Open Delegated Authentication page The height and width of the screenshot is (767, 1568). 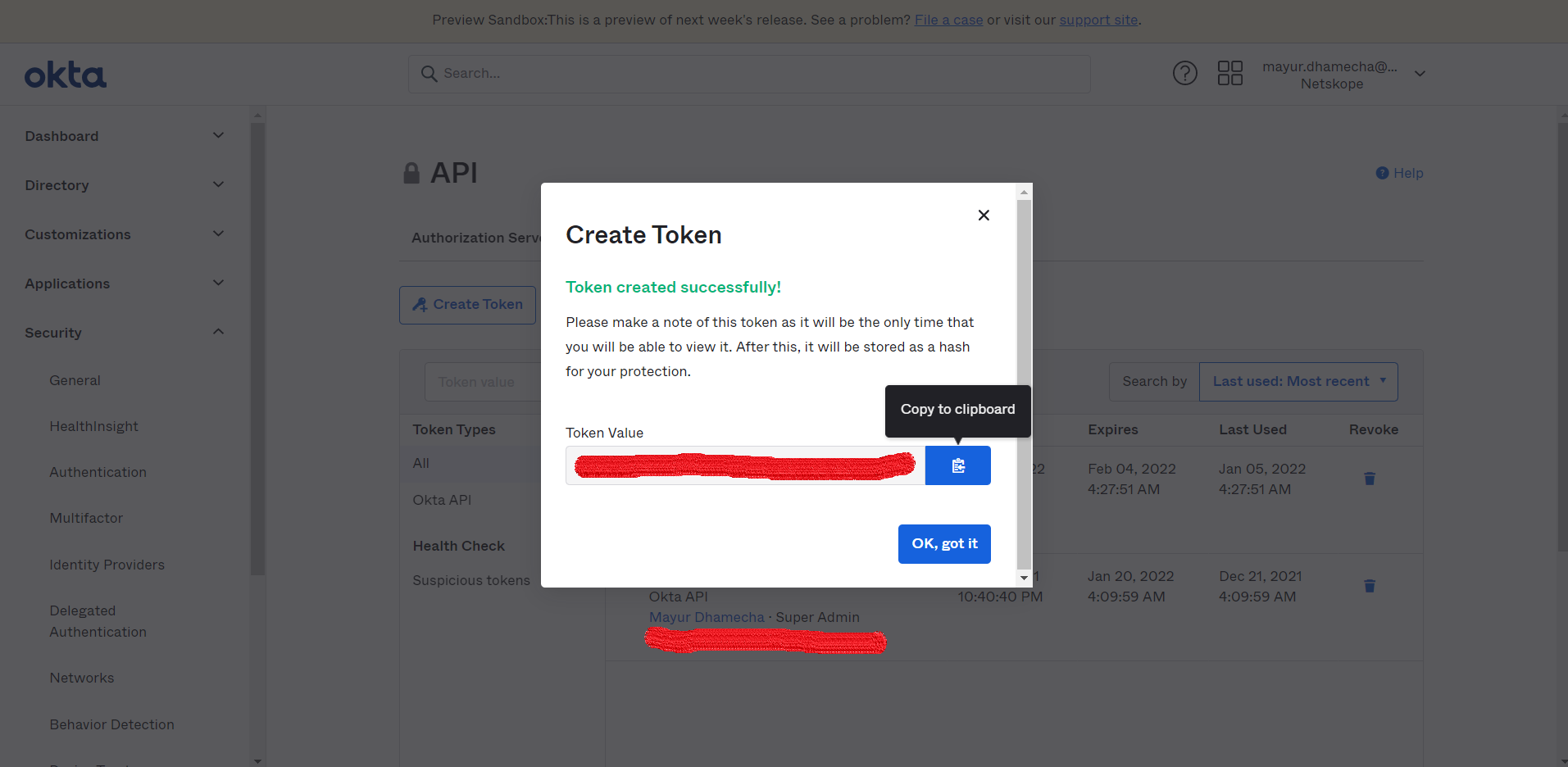pos(98,621)
